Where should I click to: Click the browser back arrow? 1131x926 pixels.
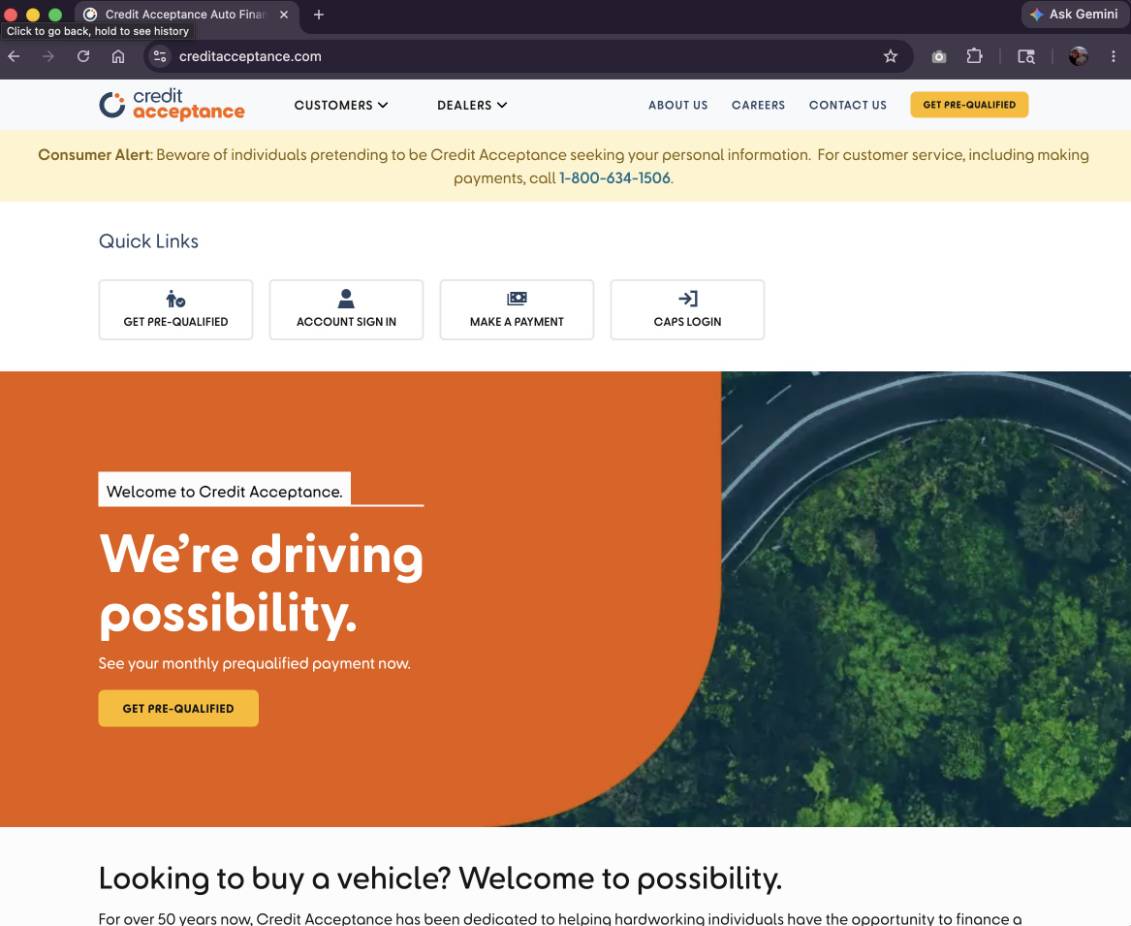[x=14, y=56]
